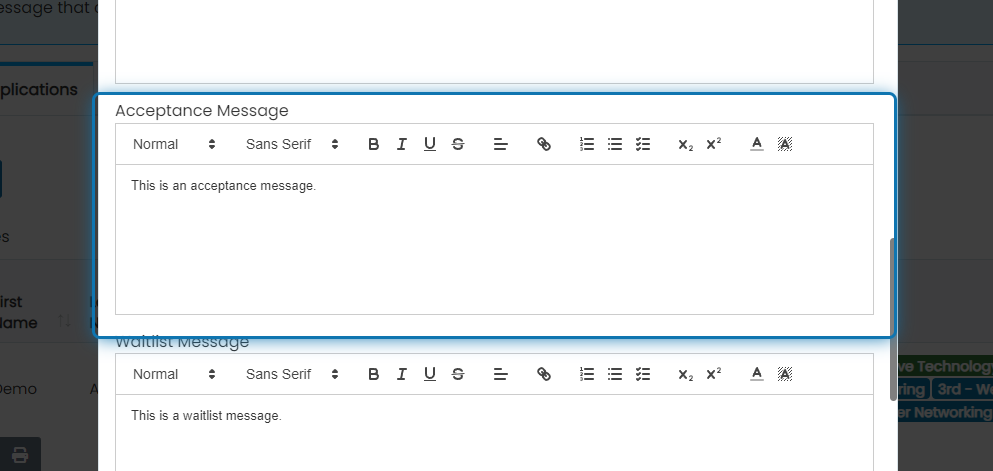Apply subscript in Acceptance Message editor
The height and width of the screenshot is (471, 993).
click(686, 144)
